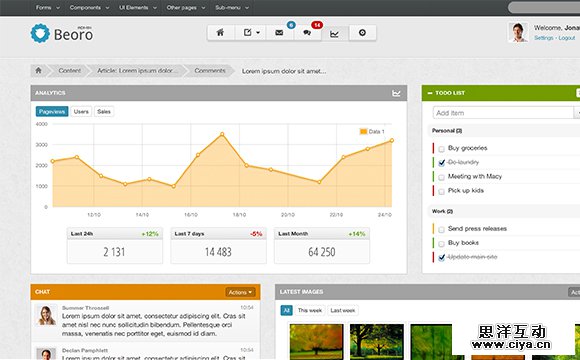Click the Declan Pamphlett chat name

point(85,350)
